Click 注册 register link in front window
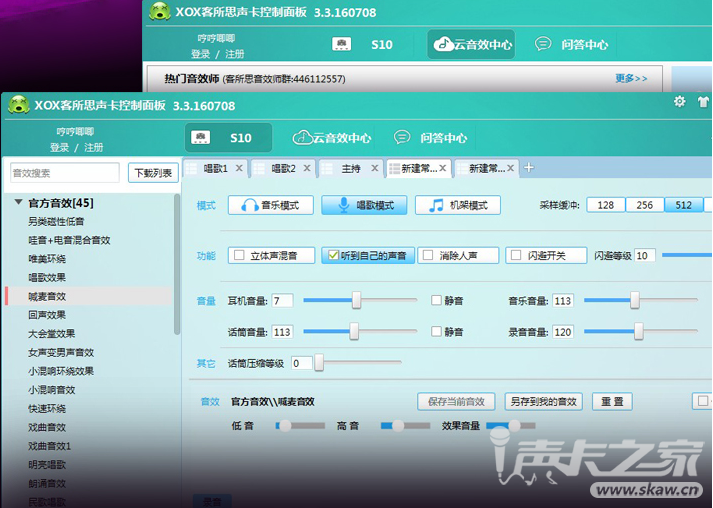The width and height of the screenshot is (713, 508). (94, 147)
